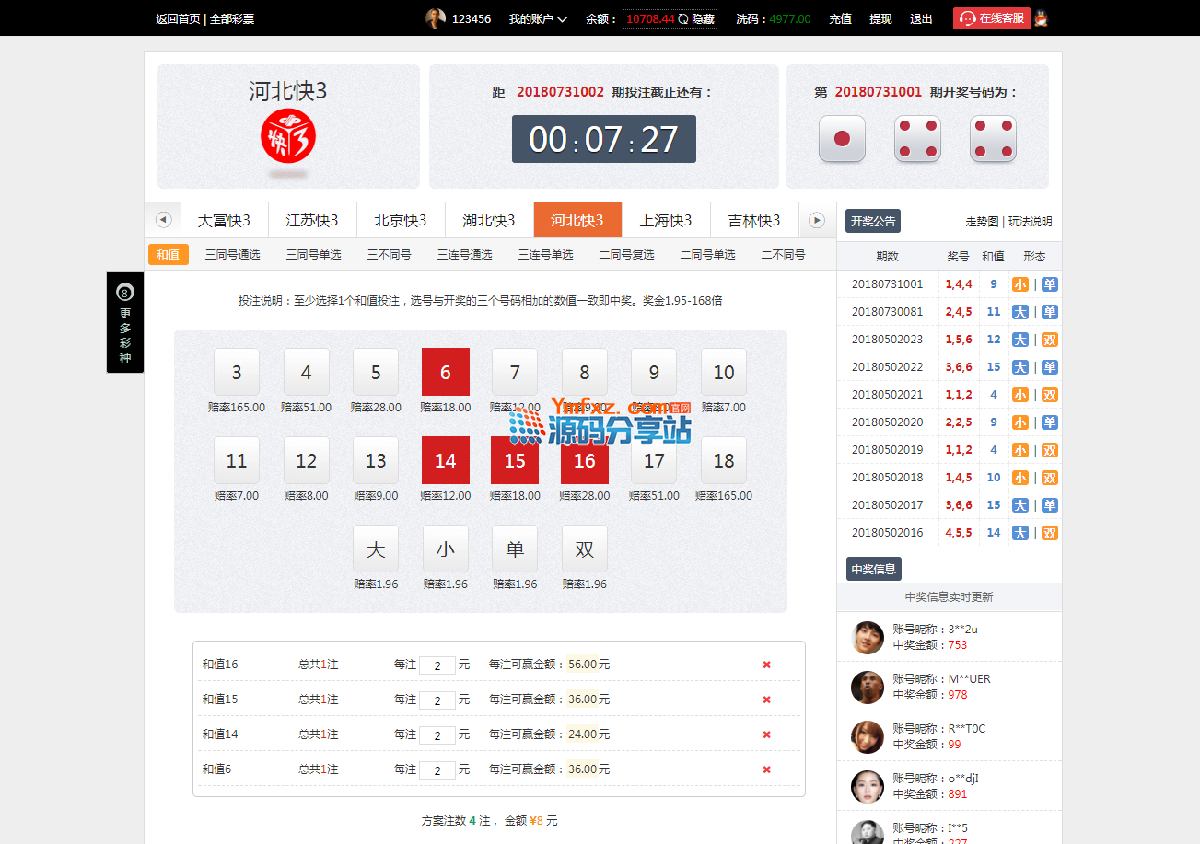Open the 走势图 trend chart link
The image size is (1200, 844).
[982, 221]
